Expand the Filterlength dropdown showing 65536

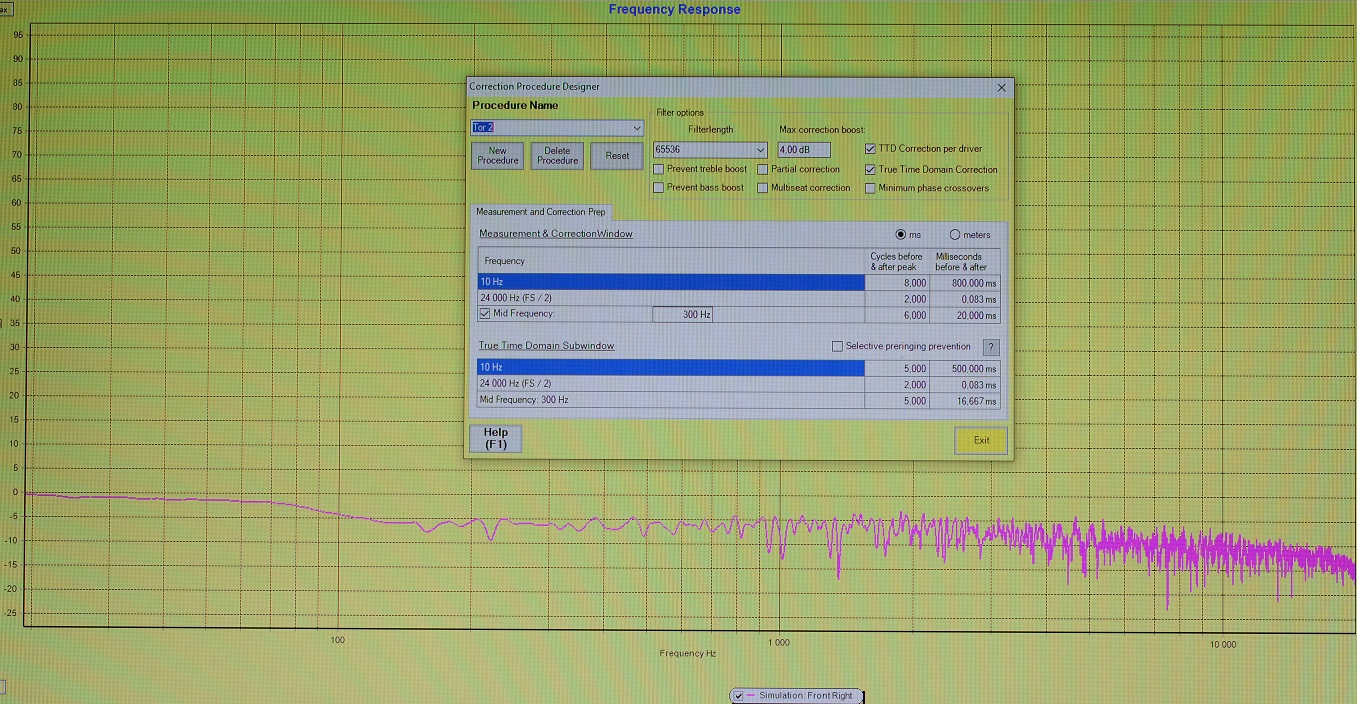click(x=761, y=150)
